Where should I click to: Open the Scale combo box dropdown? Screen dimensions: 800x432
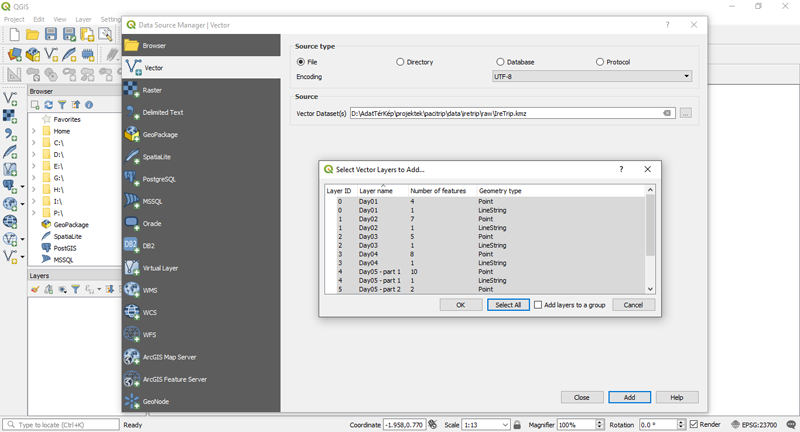click(505, 424)
